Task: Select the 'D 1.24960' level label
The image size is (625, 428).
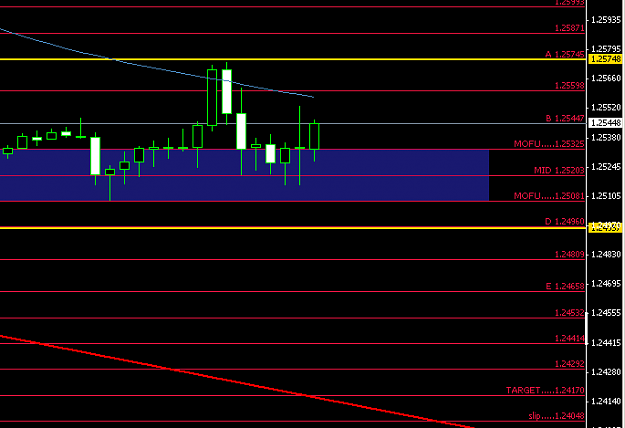Action: coord(565,221)
